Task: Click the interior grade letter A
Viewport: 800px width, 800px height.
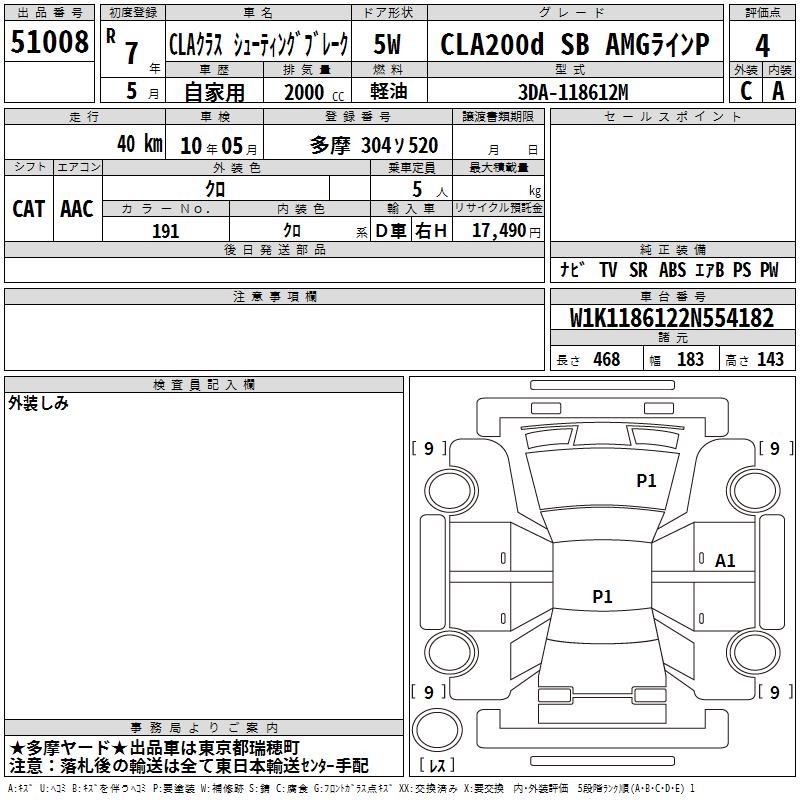Action: (x=778, y=91)
